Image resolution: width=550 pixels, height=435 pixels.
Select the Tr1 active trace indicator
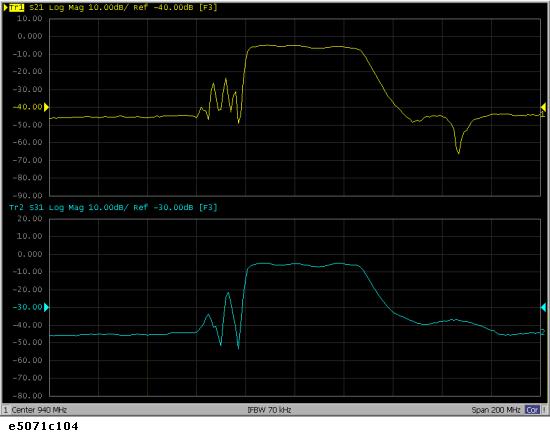16,7
